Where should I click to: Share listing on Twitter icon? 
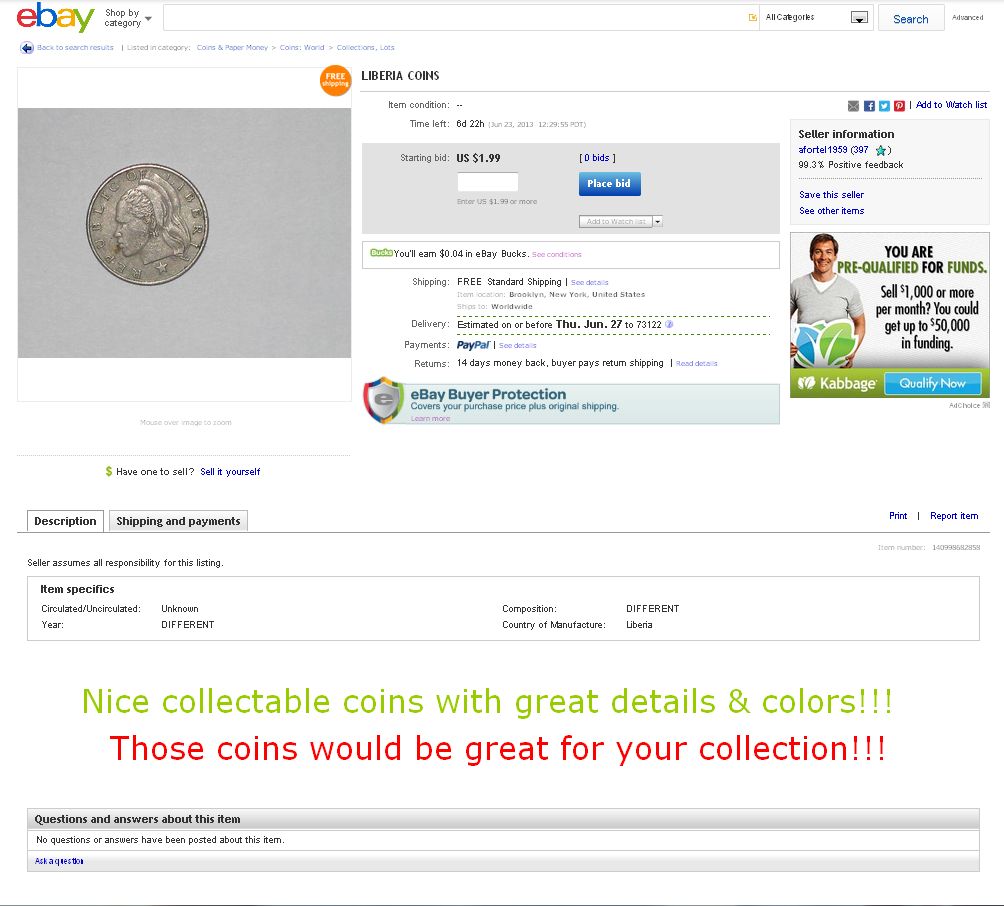[884, 106]
